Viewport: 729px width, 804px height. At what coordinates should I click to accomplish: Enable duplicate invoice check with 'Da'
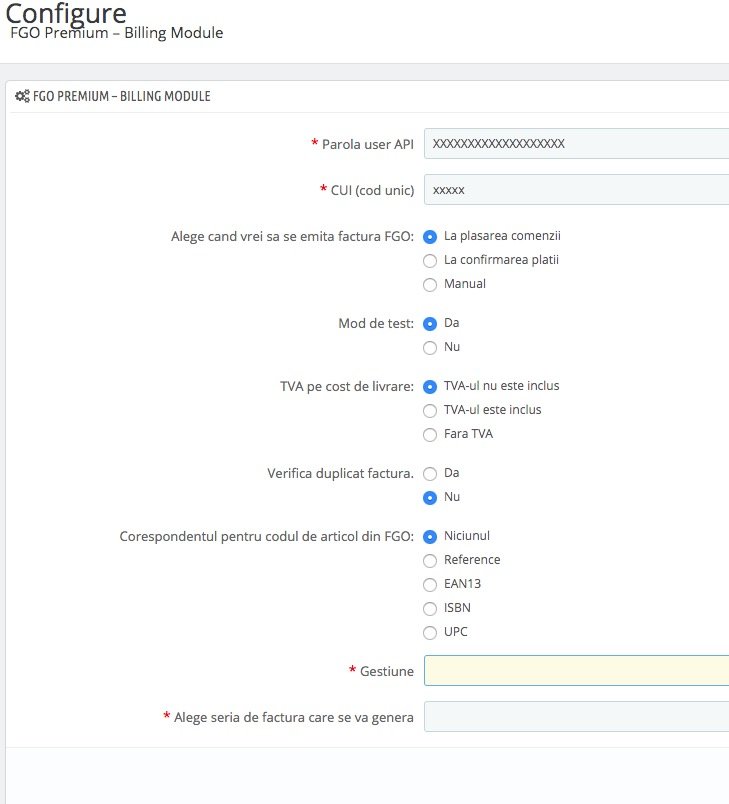point(430,474)
